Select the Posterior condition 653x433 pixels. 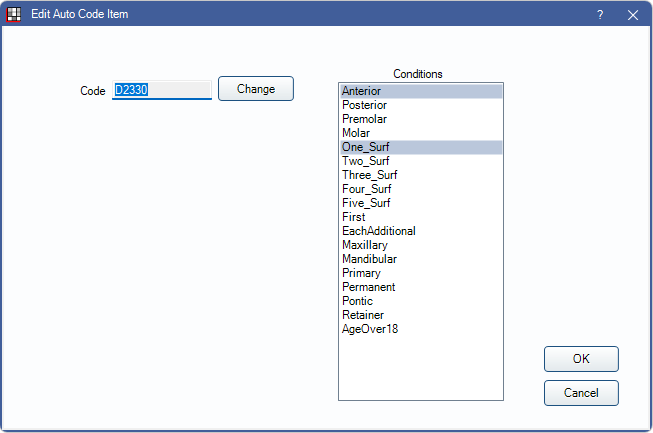tap(364, 105)
